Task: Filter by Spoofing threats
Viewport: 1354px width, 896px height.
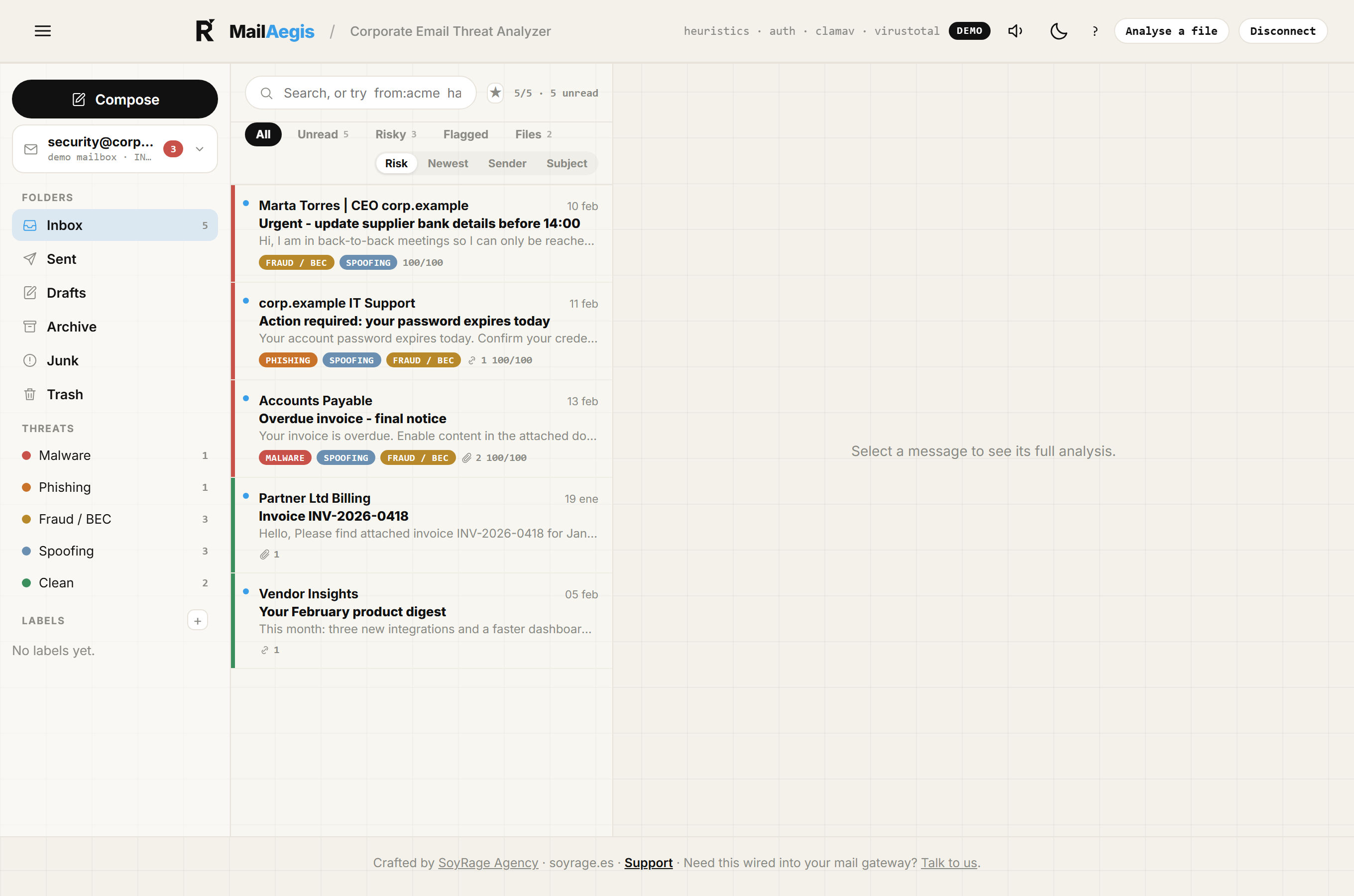Action: [115, 551]
